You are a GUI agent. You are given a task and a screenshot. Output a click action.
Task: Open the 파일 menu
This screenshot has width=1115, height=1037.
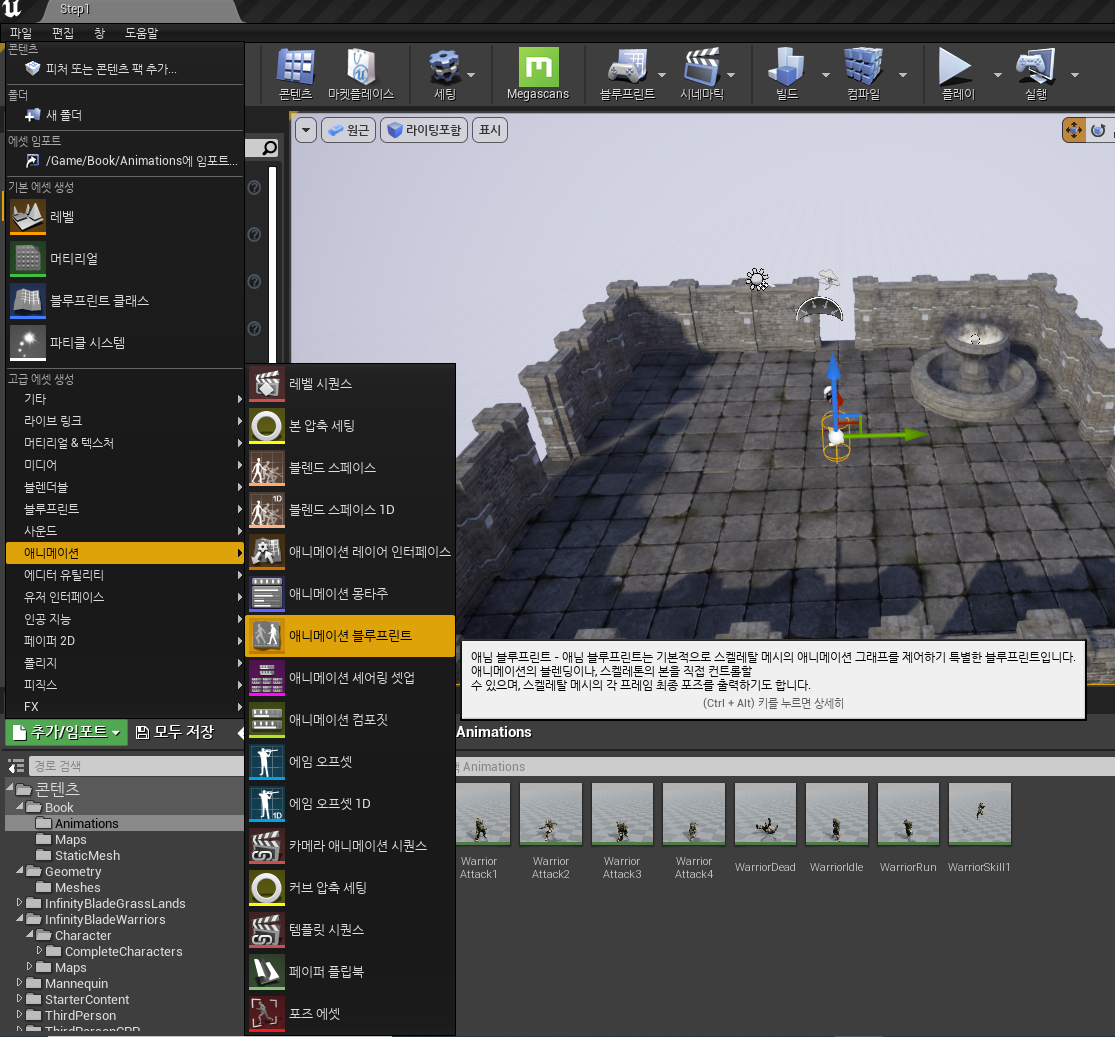tap(21, 33)
